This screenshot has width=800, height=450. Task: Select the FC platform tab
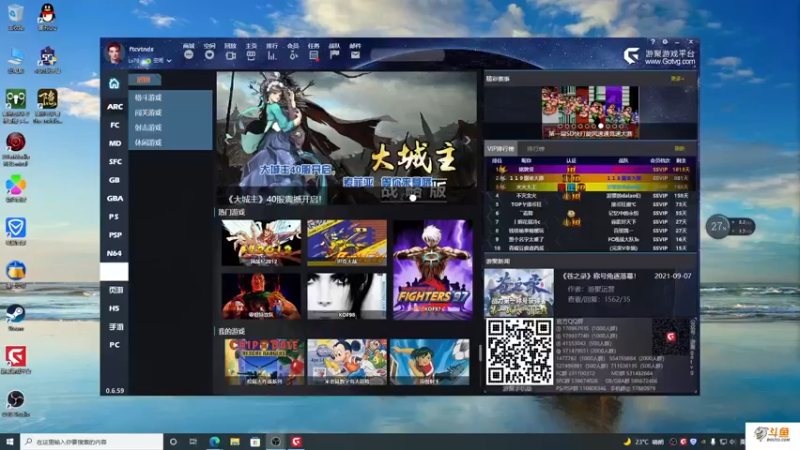click(114, 125)
